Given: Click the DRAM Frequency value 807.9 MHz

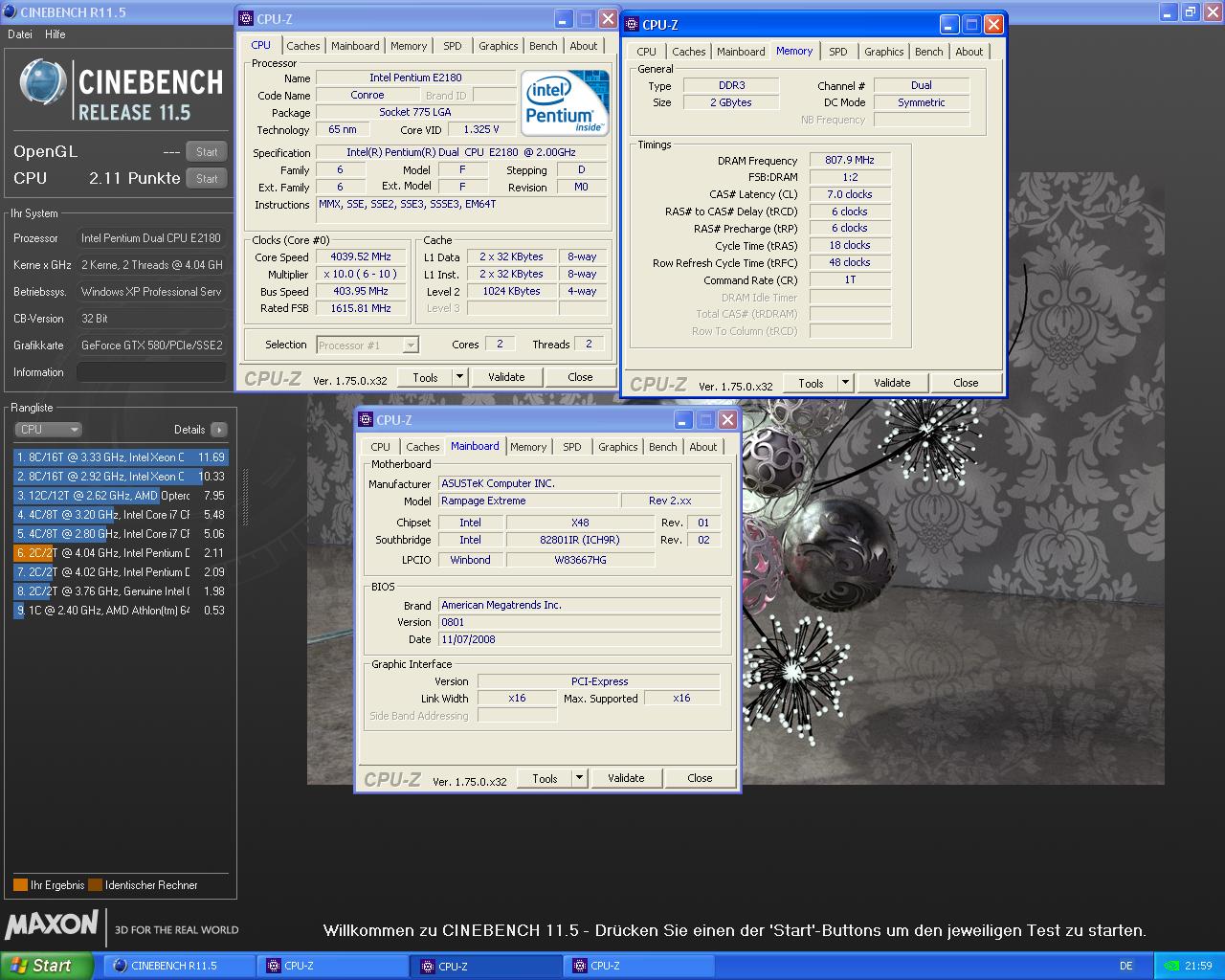Looking at the screenshot, I should coord(850,160).
